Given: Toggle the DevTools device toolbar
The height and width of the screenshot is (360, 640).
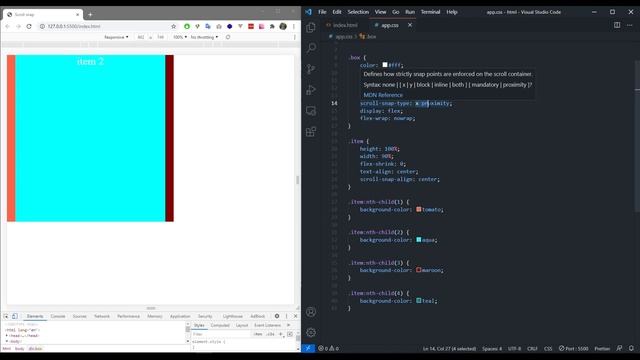Looking at the screenshot, I should click(15, 316).
